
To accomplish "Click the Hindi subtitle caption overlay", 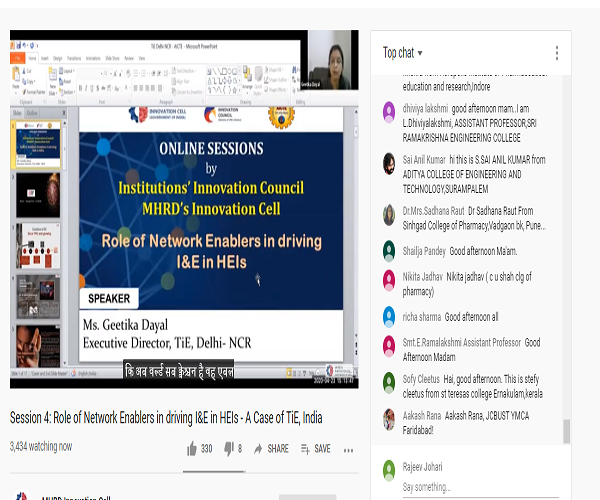I will [179, 371].
